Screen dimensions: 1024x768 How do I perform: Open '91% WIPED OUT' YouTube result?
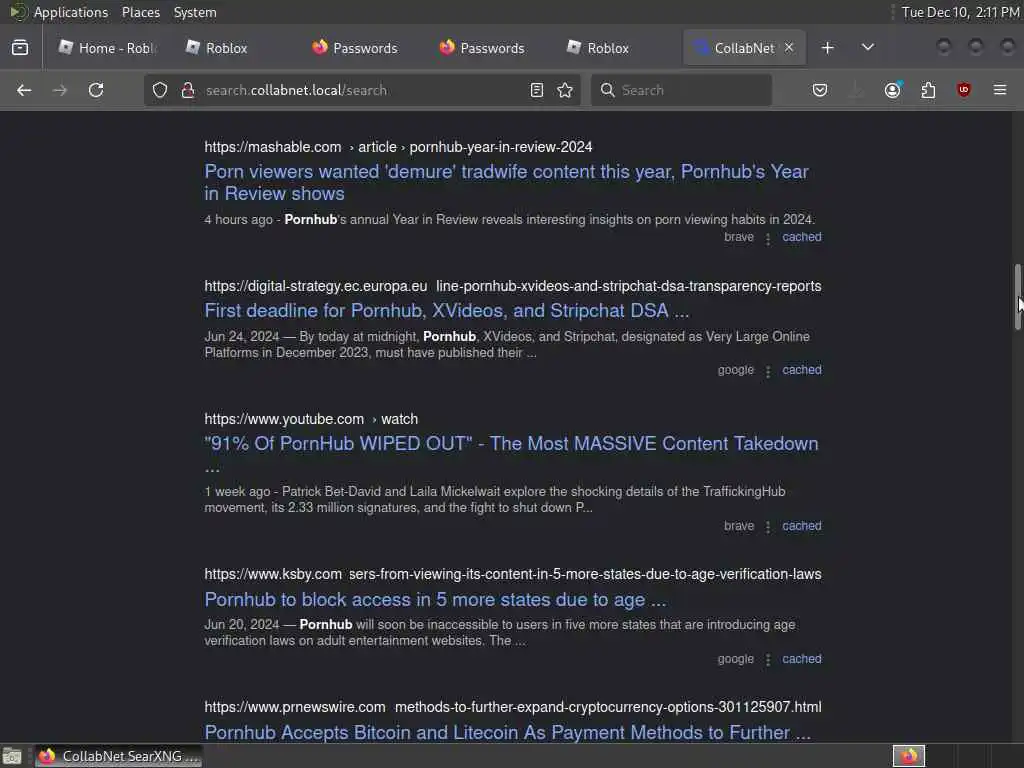pyautogui.click(x=511, y=454)
